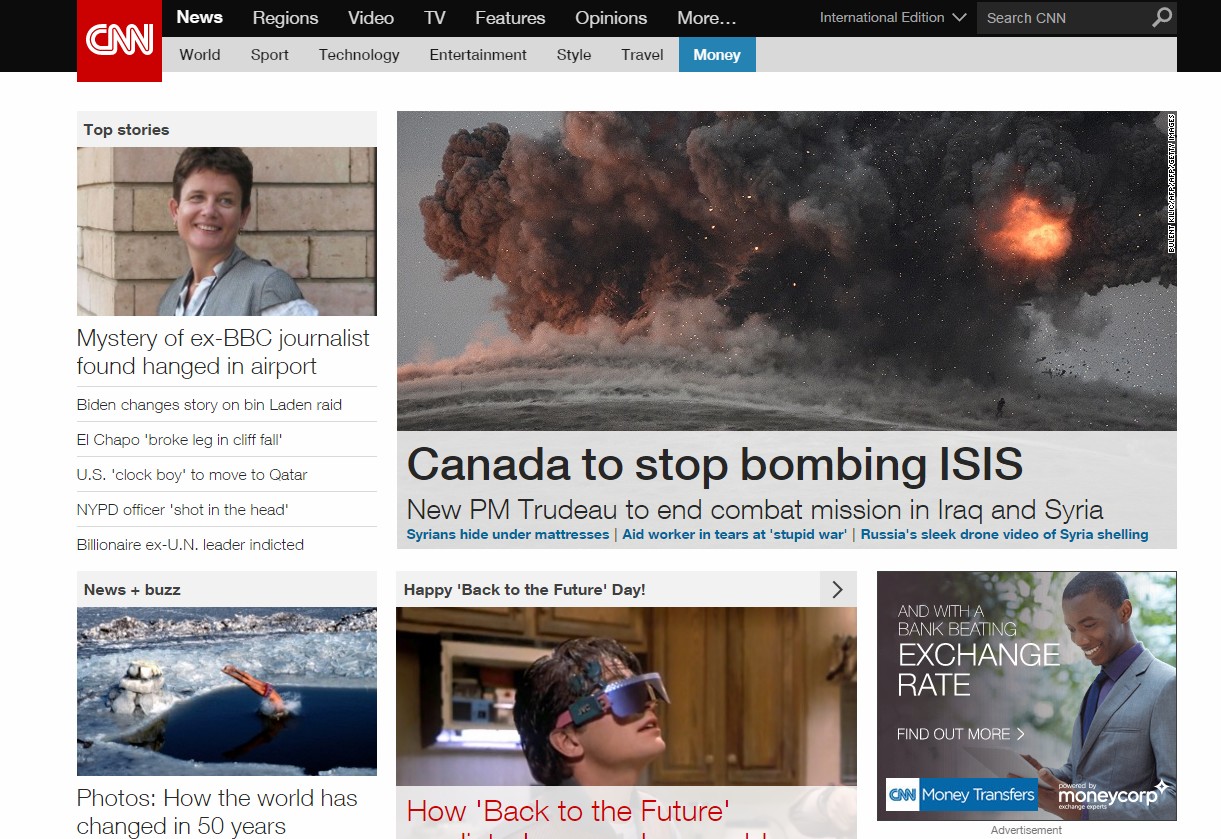
Task: Click the CNN Money Transfers logo in ad
Action: [x=961, y=795]
